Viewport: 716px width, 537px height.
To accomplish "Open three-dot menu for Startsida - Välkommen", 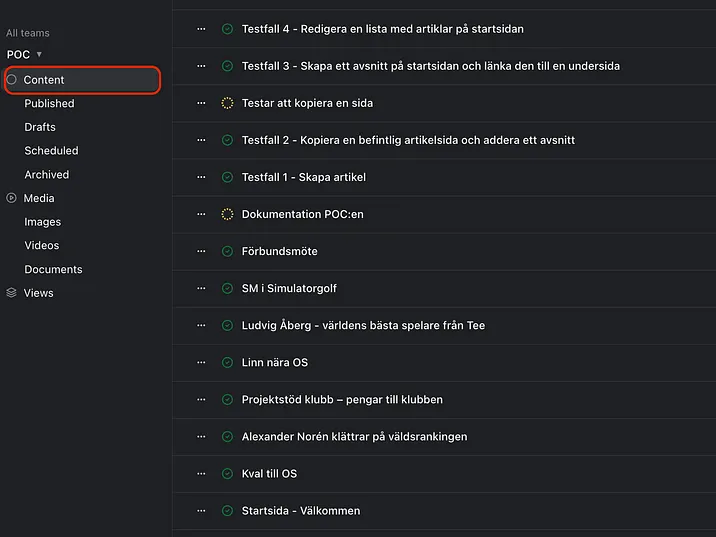I will click(201, 510).
